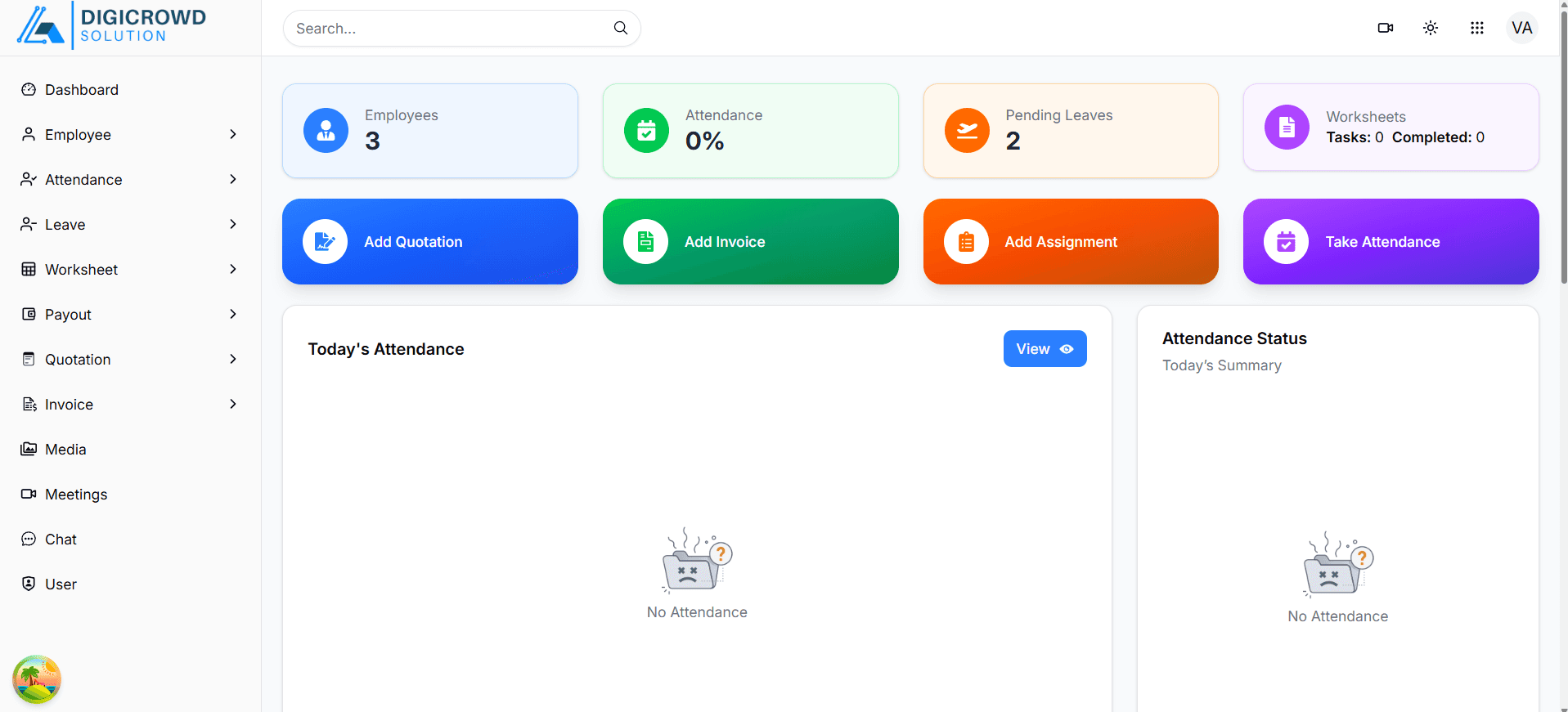Click the Dashboard gauge icon in the sidebar

click(29, 89)
